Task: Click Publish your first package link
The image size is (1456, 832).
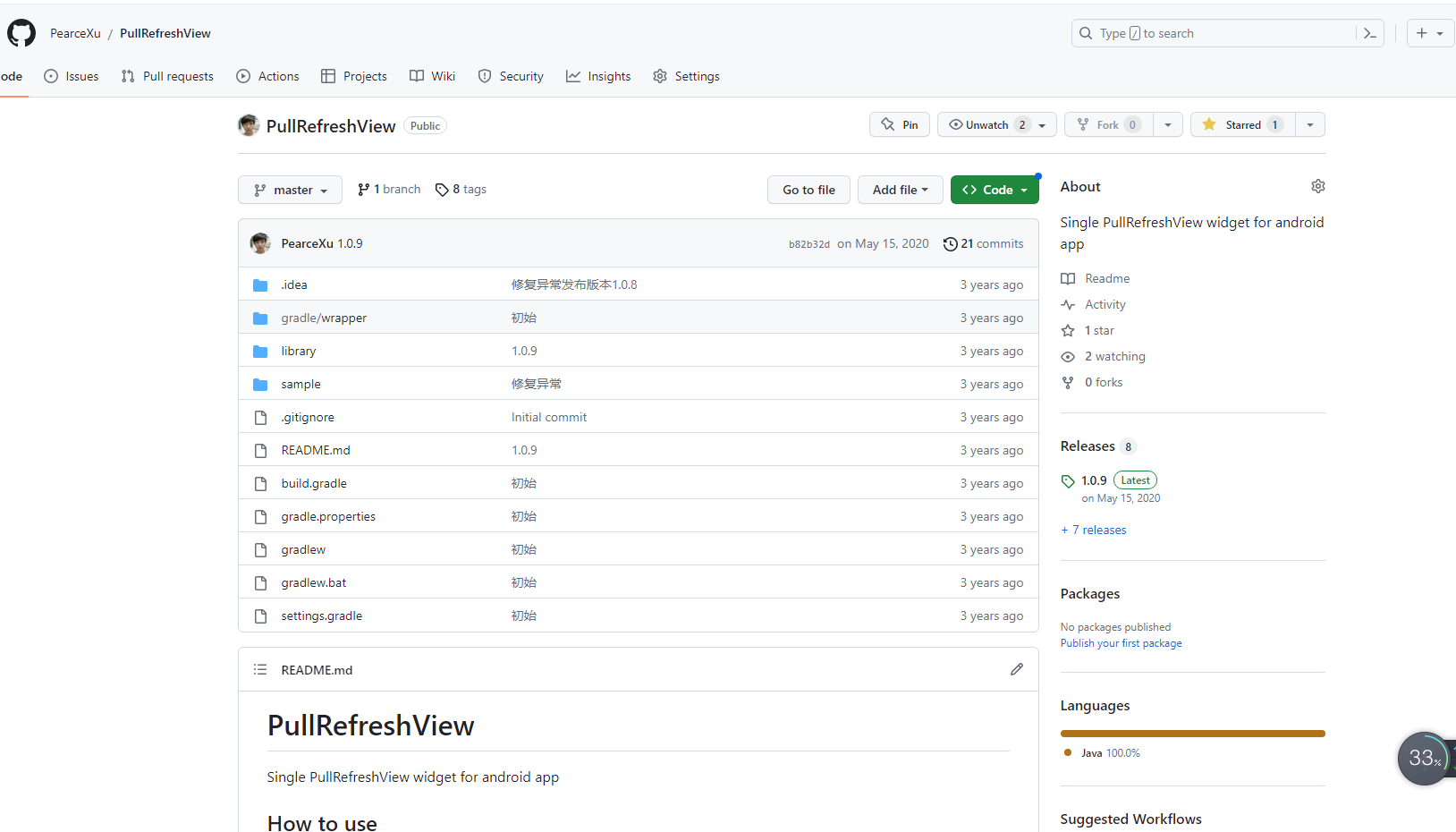Action: point(1122,643)
